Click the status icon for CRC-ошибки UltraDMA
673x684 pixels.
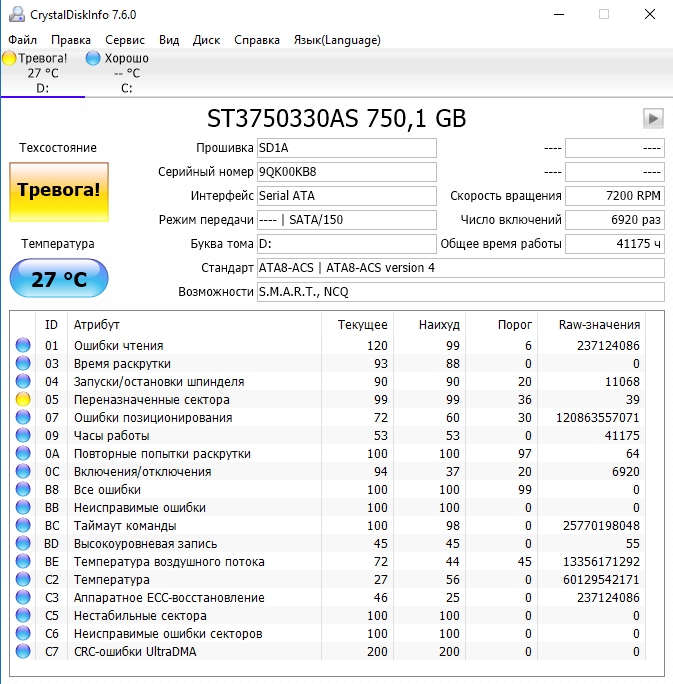pos(23,651)
